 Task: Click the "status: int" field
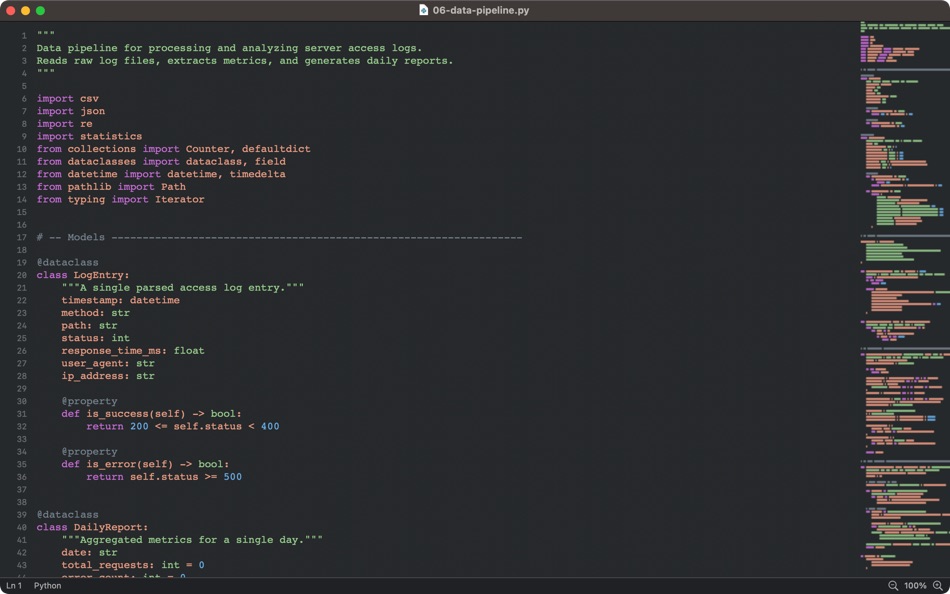click(95, 338)
